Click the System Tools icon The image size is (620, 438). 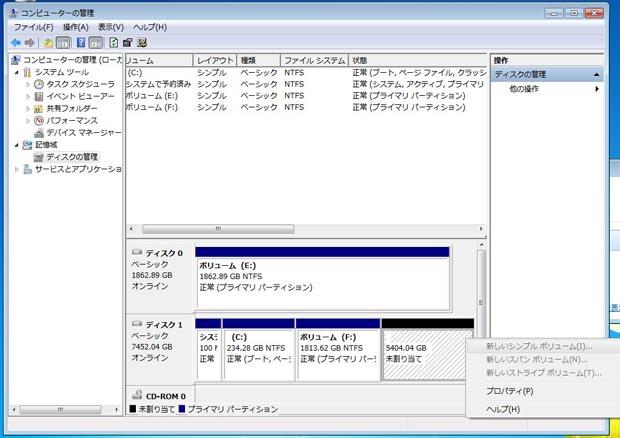click(x=27, y=72)
